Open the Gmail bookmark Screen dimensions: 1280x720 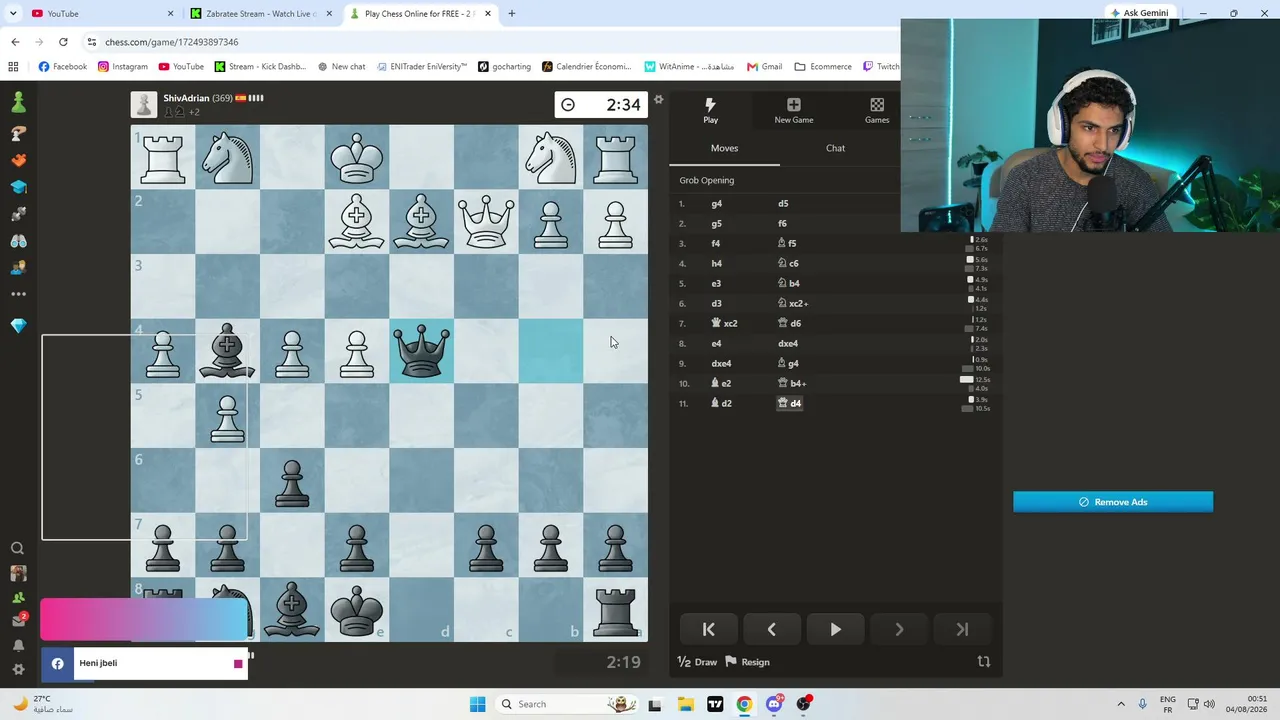click(x=765, y=67)
